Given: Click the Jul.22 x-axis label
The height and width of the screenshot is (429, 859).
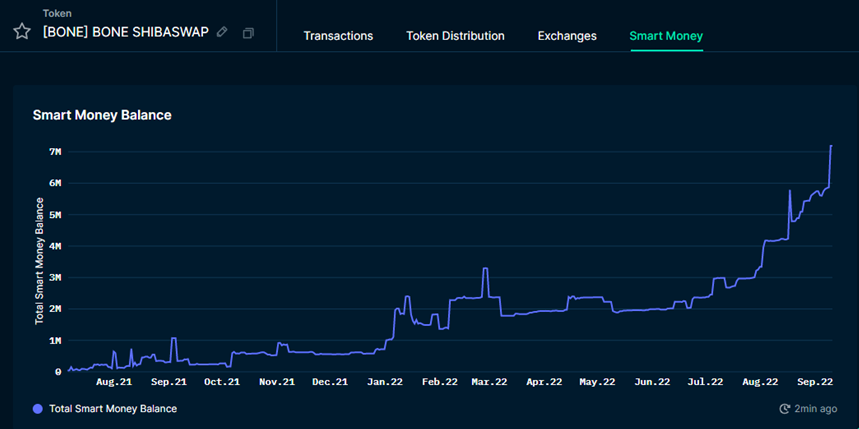Looking at the screenshot, I should pyautogui.click(x=705, y=381).
